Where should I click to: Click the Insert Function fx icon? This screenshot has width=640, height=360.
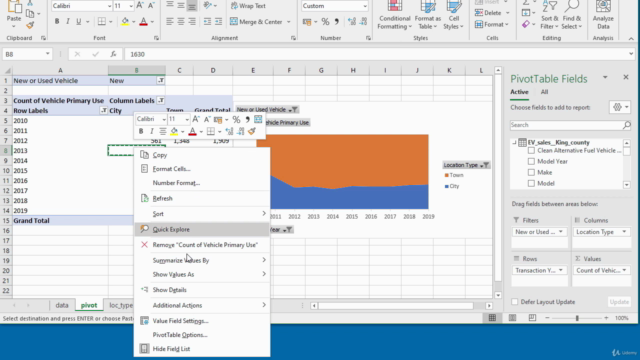tap(113, 54)
